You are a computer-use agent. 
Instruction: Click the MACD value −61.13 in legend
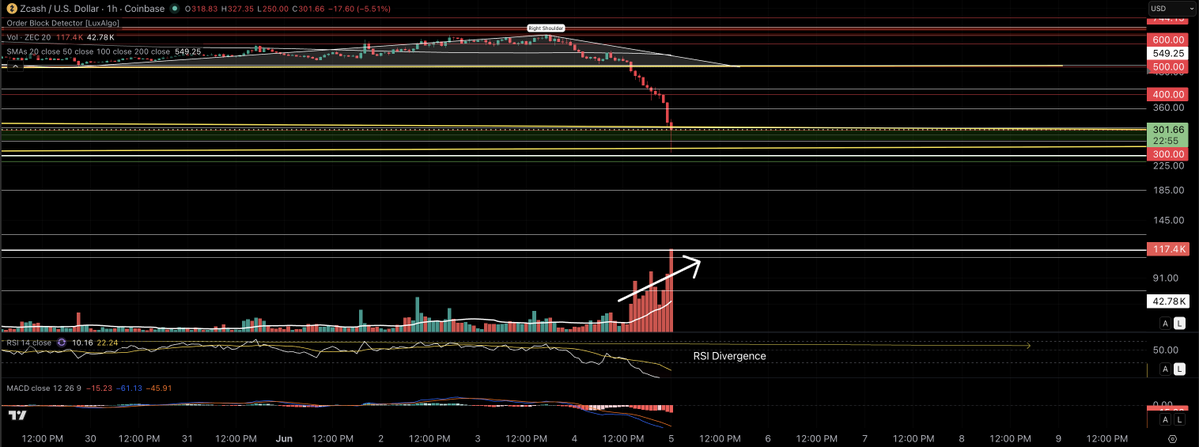(129, 388)
